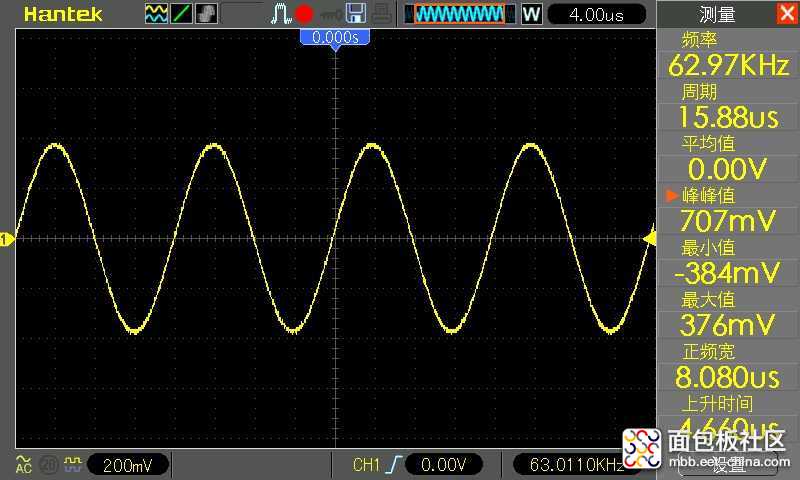Click the 0.00V trigger level readout

[443, 465]
